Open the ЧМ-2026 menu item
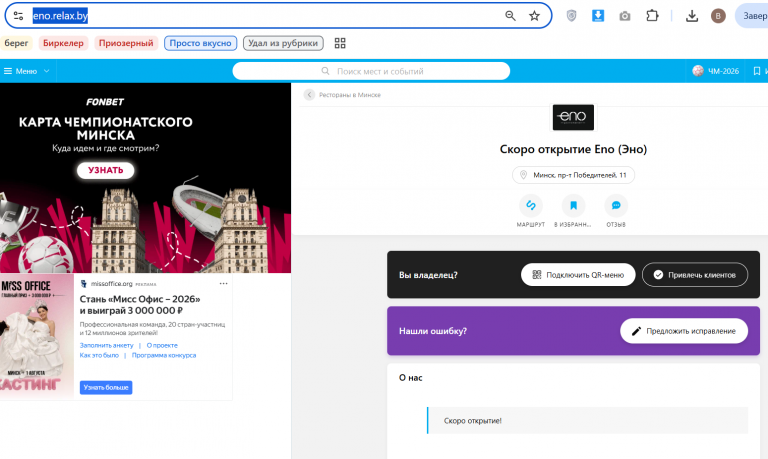 point(716,71)
